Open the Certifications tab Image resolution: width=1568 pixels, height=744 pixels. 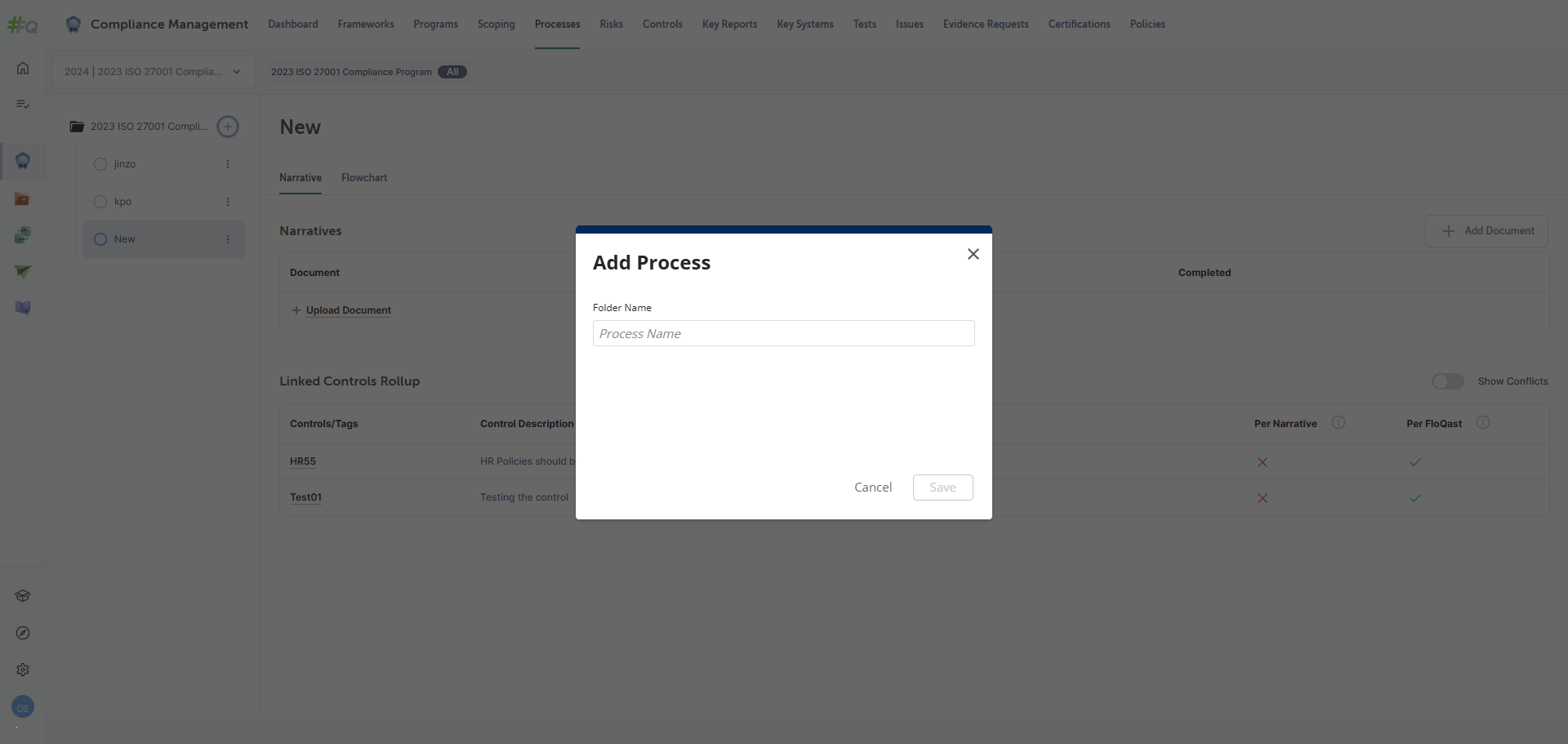tap(1079, 24)
